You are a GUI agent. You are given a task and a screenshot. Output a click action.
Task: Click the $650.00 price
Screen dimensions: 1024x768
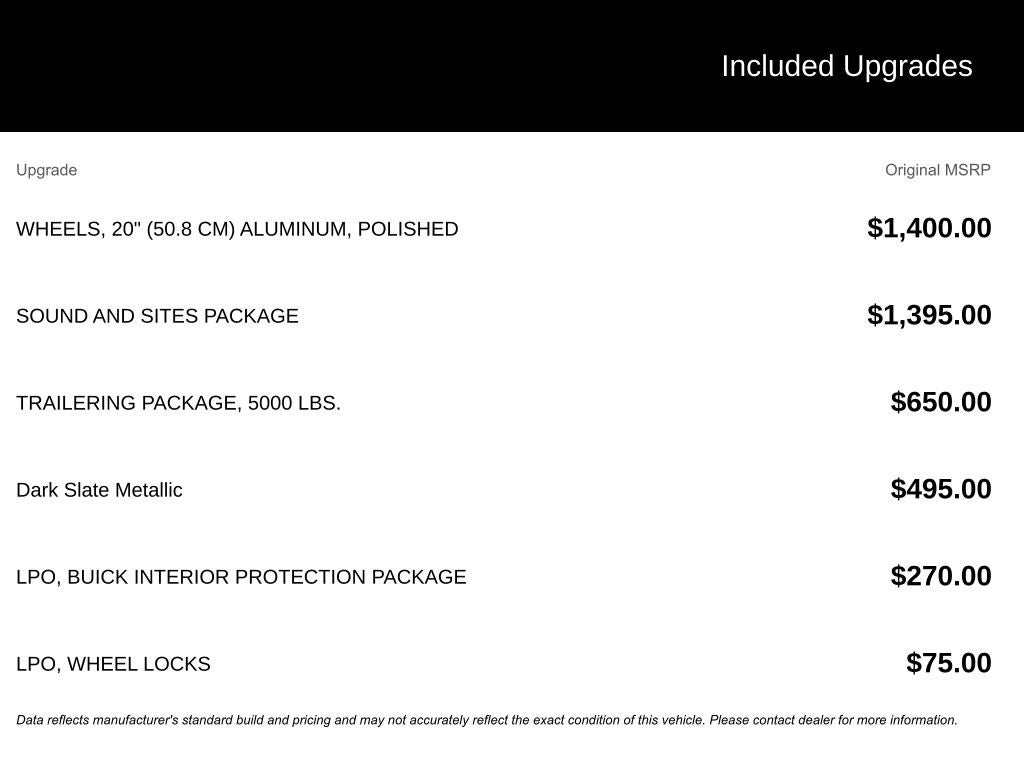941,402
